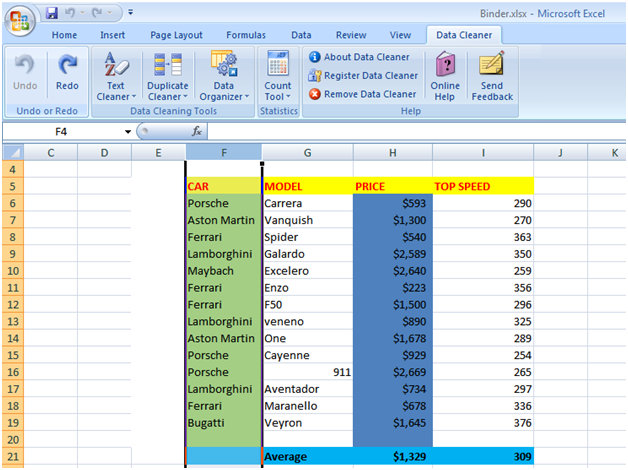
Task: Select the 911 model cell
Action: 308,372
